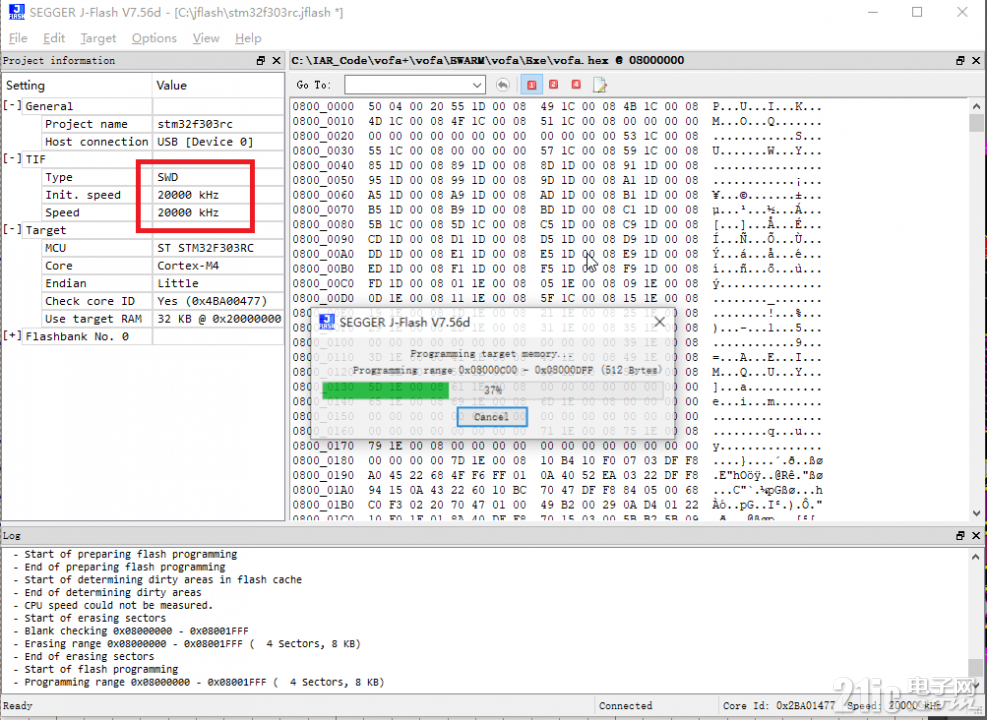Viewport: 987px width, 720px height.
Task: Select 1-byte display width icon
Action: tap(532, 85)
